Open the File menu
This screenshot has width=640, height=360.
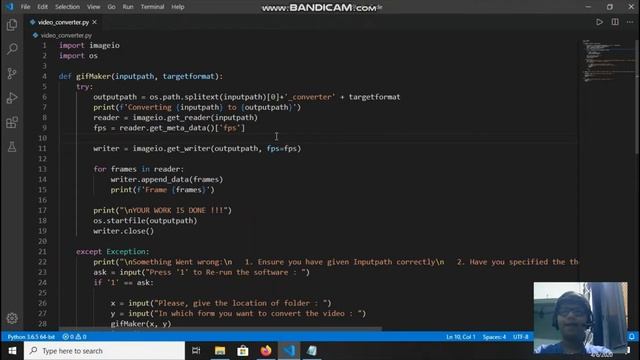[x=25, y=7]
